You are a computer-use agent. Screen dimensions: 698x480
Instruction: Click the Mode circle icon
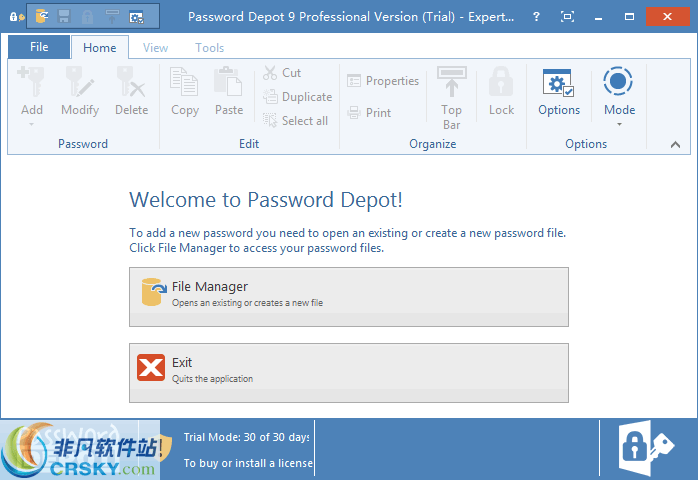pos(618,81)
